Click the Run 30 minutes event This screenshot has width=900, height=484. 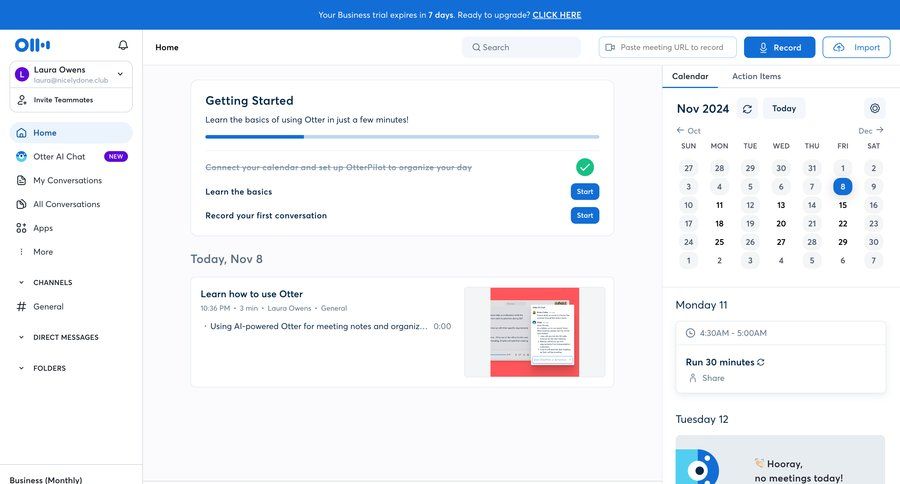tap(720, 362)
